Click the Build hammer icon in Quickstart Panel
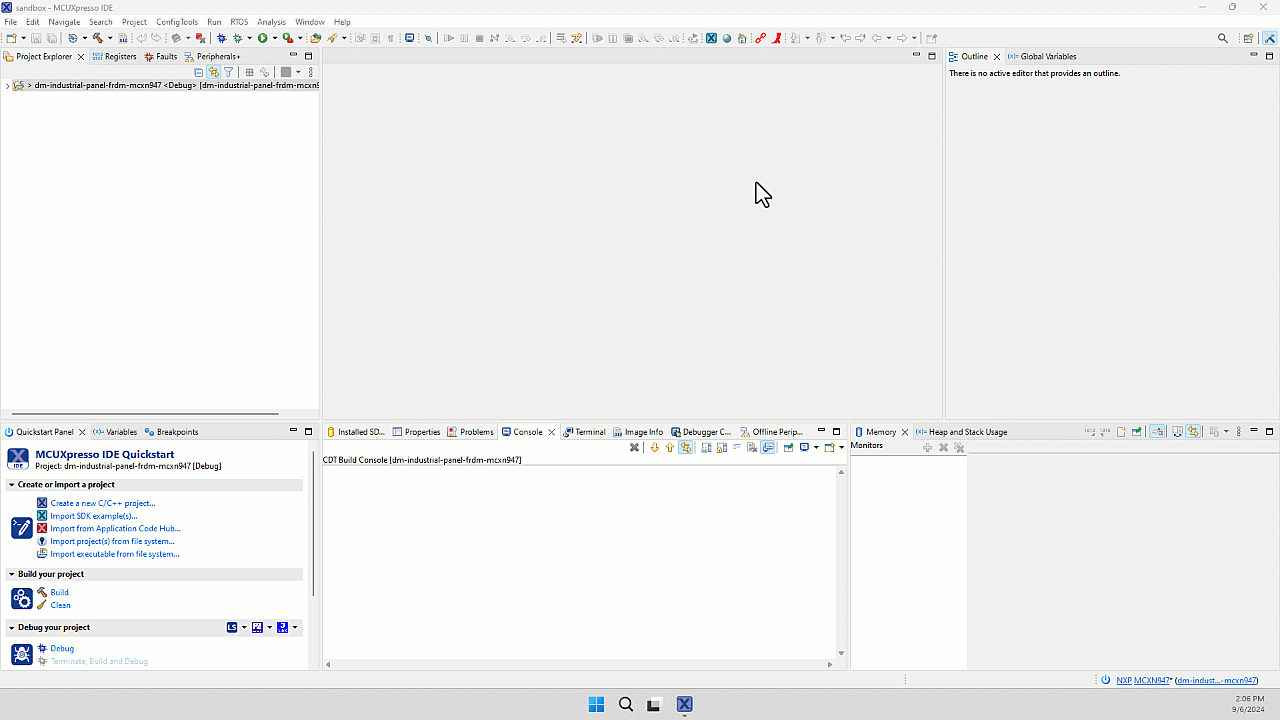Screen dimensions: 1280x720 42,592
